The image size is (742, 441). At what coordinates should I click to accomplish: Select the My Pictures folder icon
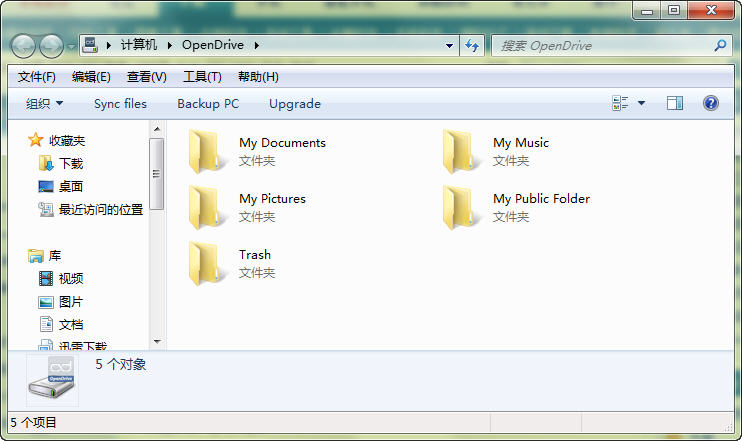(x=208, y=208)
